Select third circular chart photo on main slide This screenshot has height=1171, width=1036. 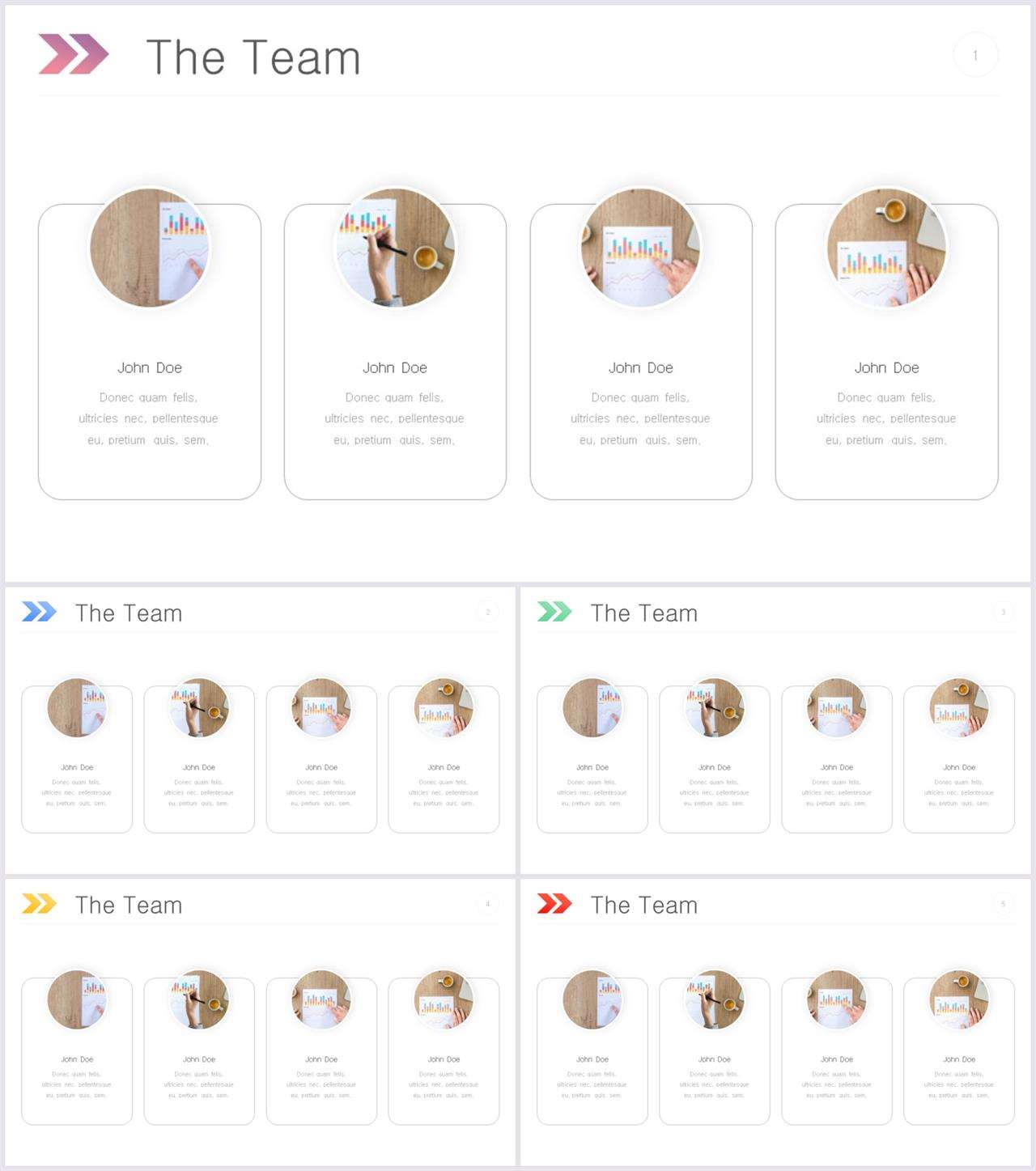pos(641,248)
